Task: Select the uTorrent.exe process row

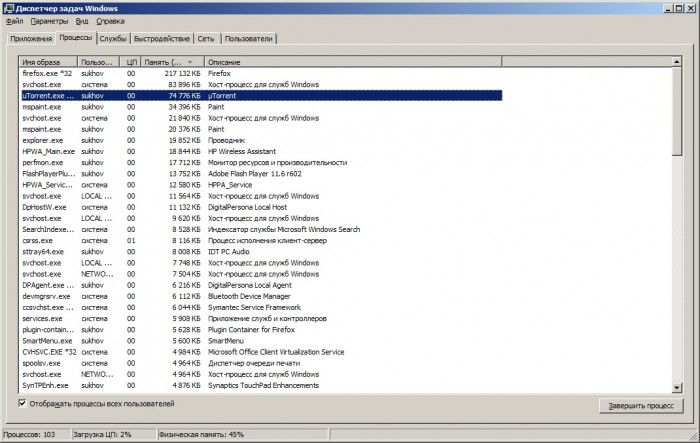Action: [x=261, y=96]
